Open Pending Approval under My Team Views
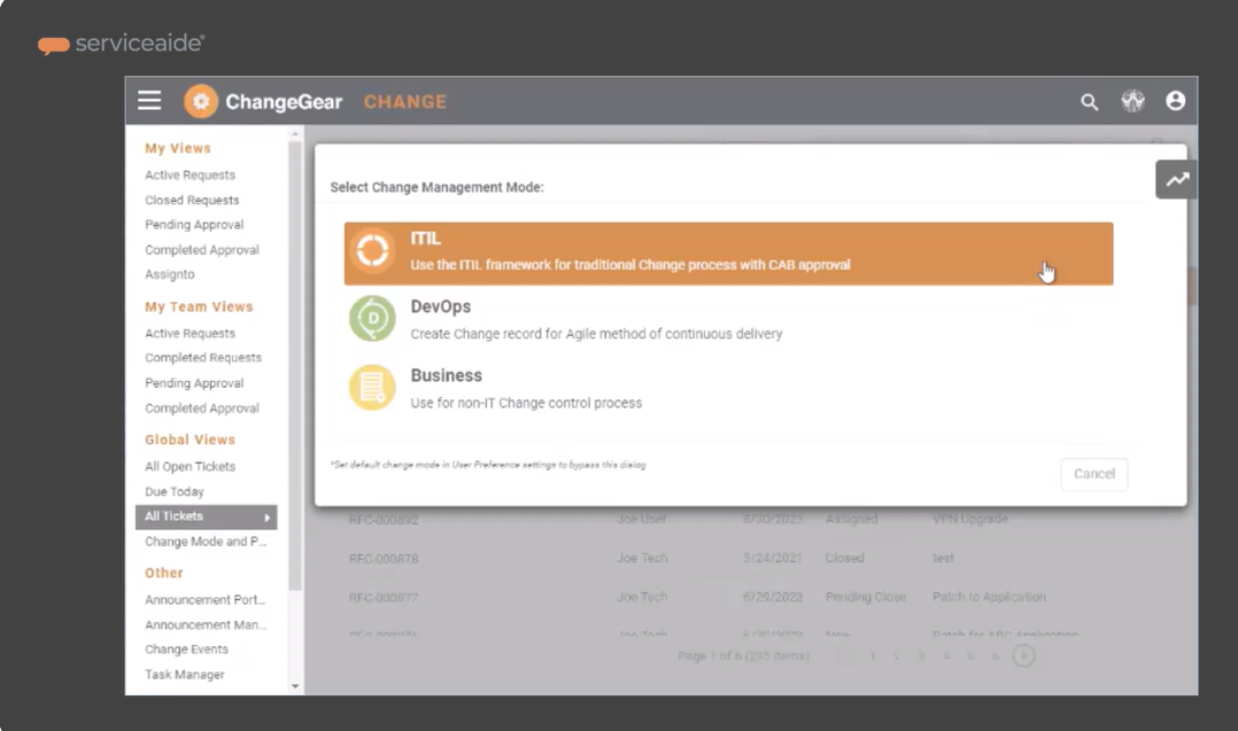Viewport: 1238px width, 731px height. click(x=194, y=383)
